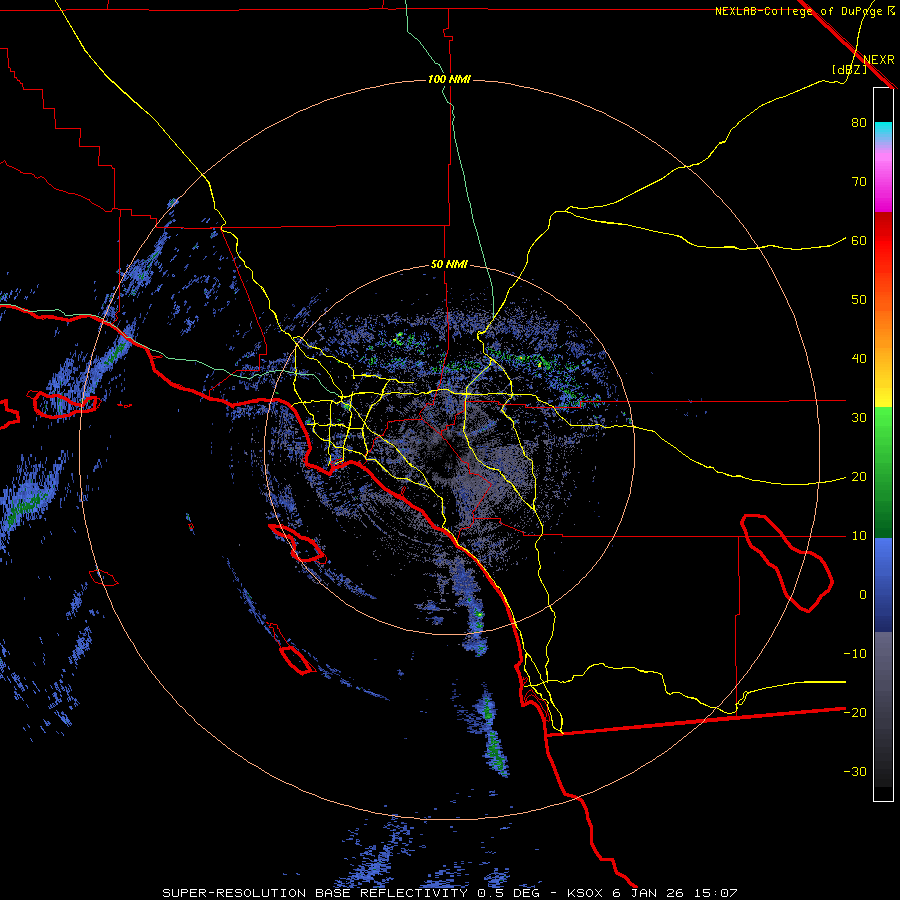Screen dimensions: 900x900
Task: Click the -30 value on the dBZ scale
Action: point(855,771)
